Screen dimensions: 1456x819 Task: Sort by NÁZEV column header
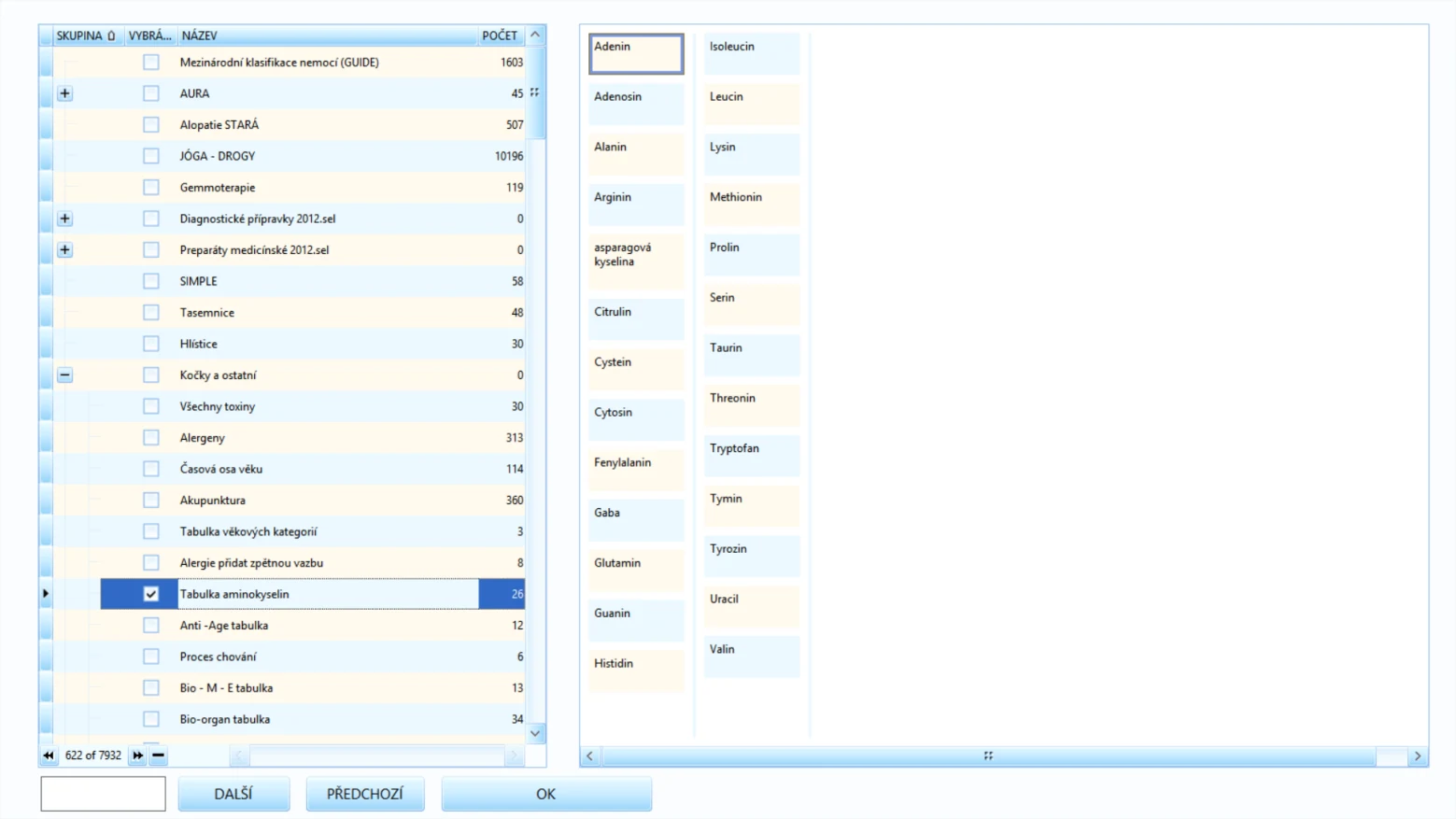(x=327, y=35)
